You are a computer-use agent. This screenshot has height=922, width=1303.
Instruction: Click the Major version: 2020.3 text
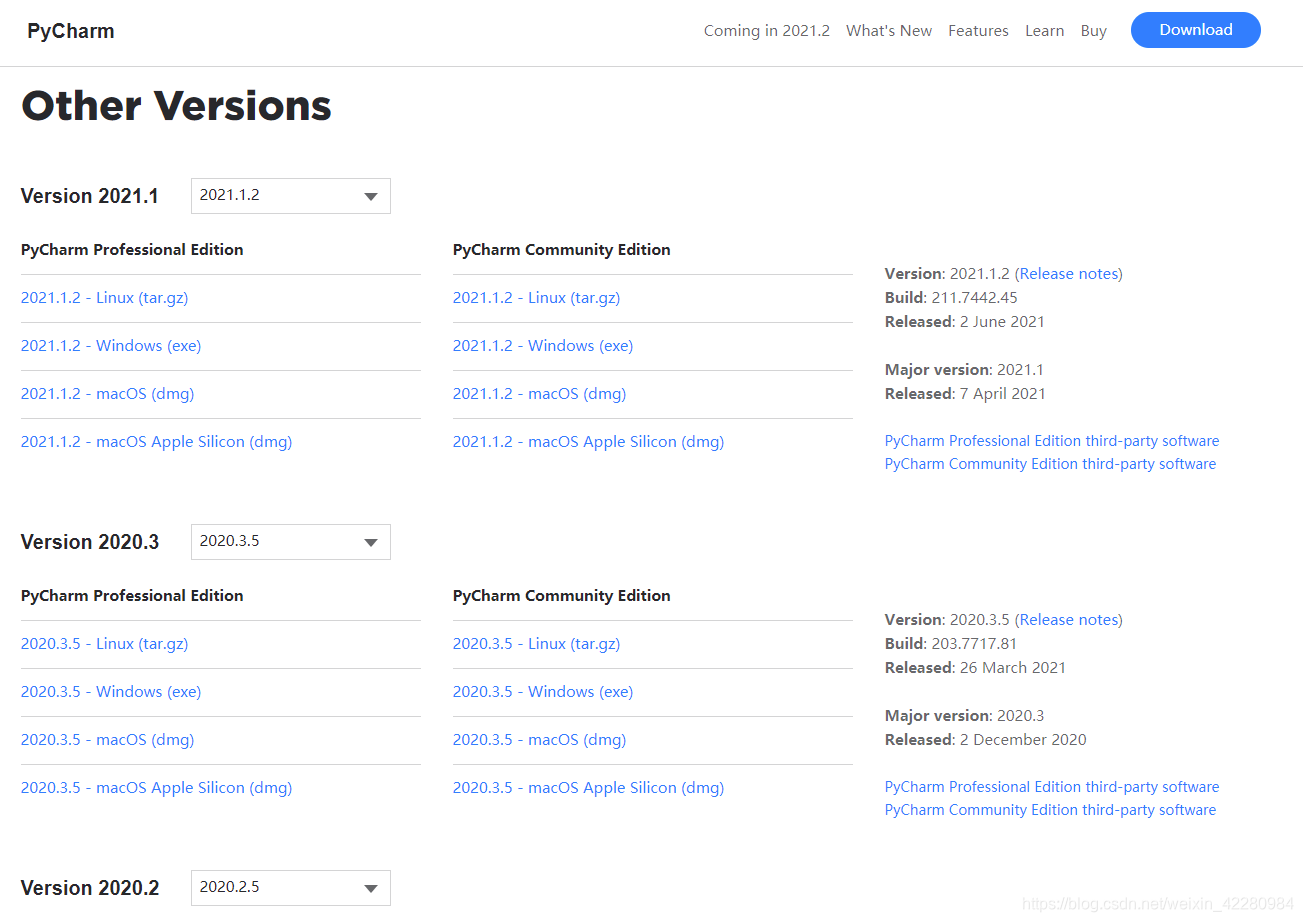pyautogui.click(x=964, y=716)
